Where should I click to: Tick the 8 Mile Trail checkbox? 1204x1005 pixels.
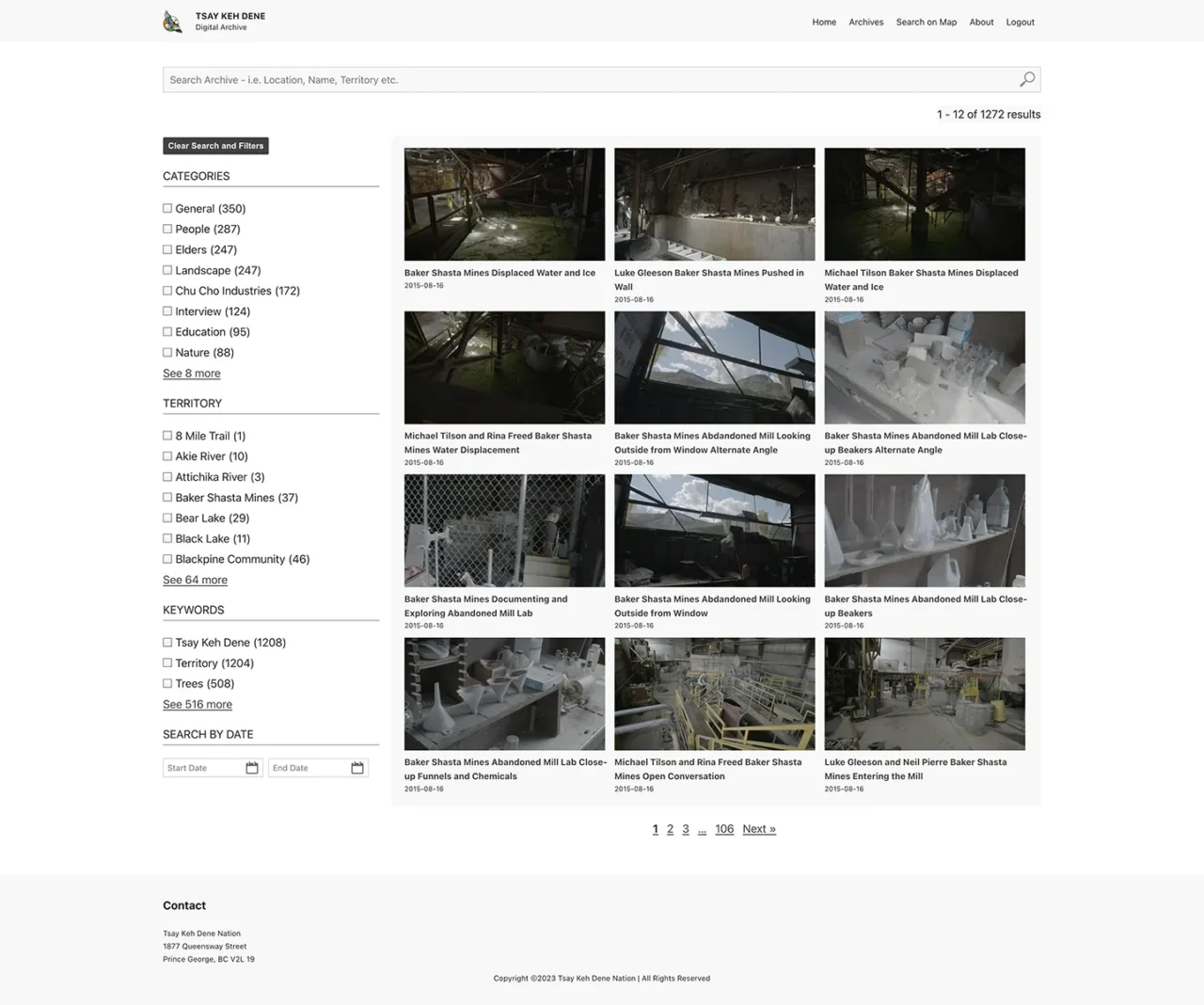(x=167, y=436)
